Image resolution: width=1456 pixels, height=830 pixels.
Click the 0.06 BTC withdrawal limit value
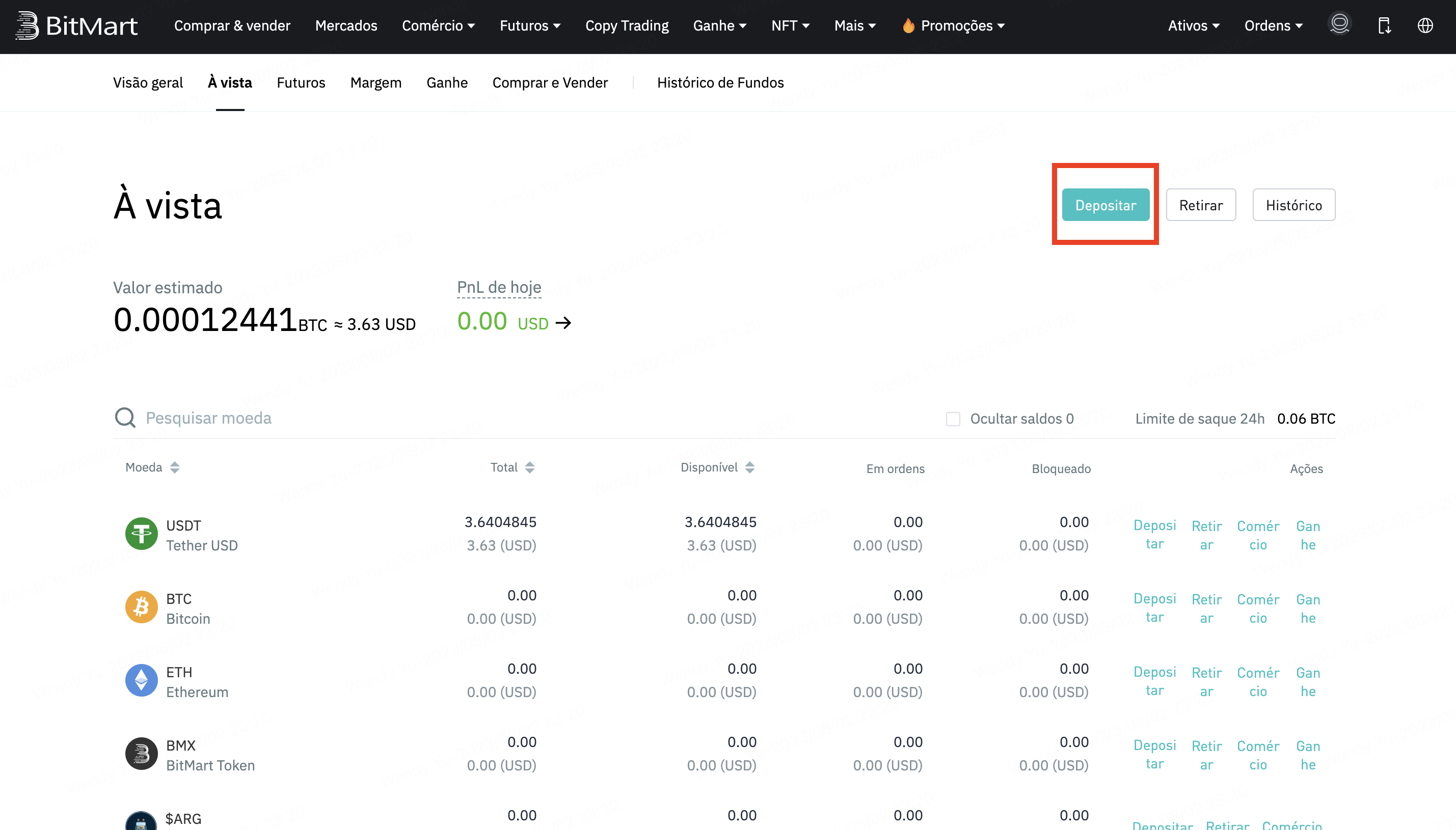pyautogui.click(x=1306, y=419)
